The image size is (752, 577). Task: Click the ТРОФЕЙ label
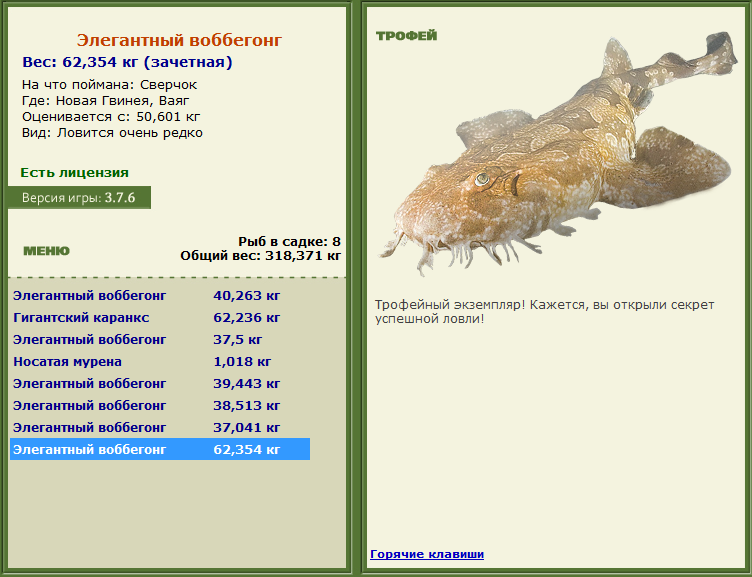(407, 35)
